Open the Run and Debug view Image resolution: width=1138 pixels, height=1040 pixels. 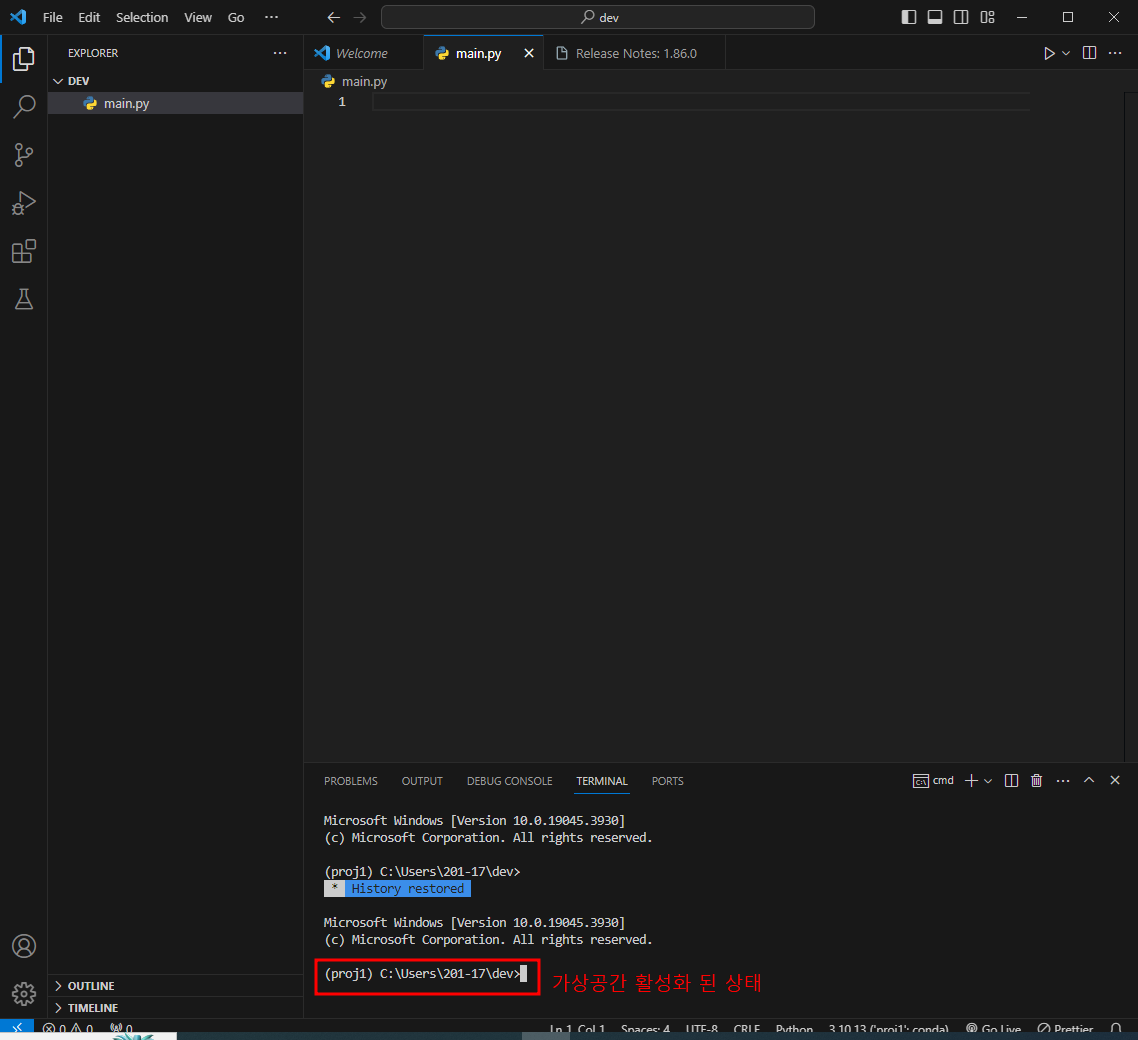(23, 203)
